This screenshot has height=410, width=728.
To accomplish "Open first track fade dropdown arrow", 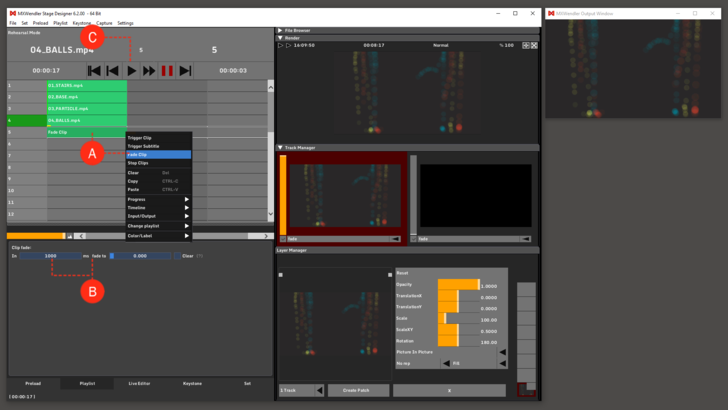I will (395, 239).
